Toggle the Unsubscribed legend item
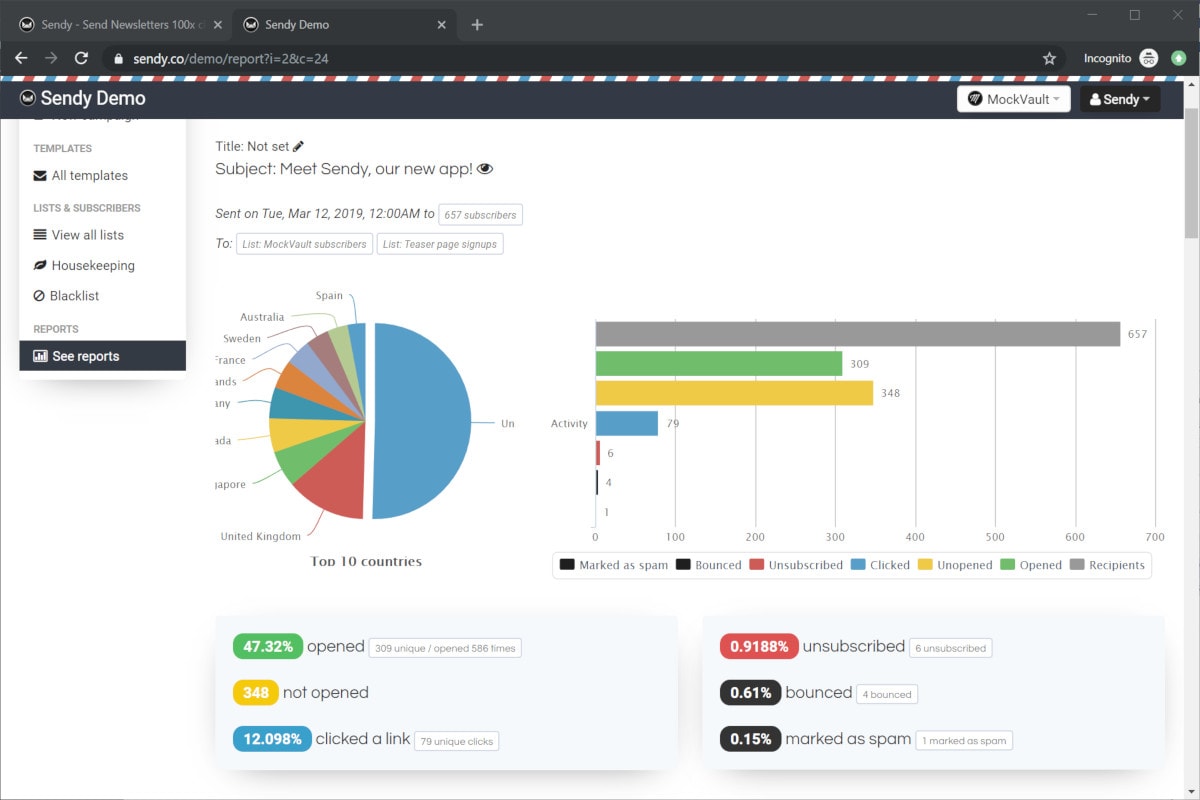The width and height of the screenshot is (1200, 800). pos(797,565)
